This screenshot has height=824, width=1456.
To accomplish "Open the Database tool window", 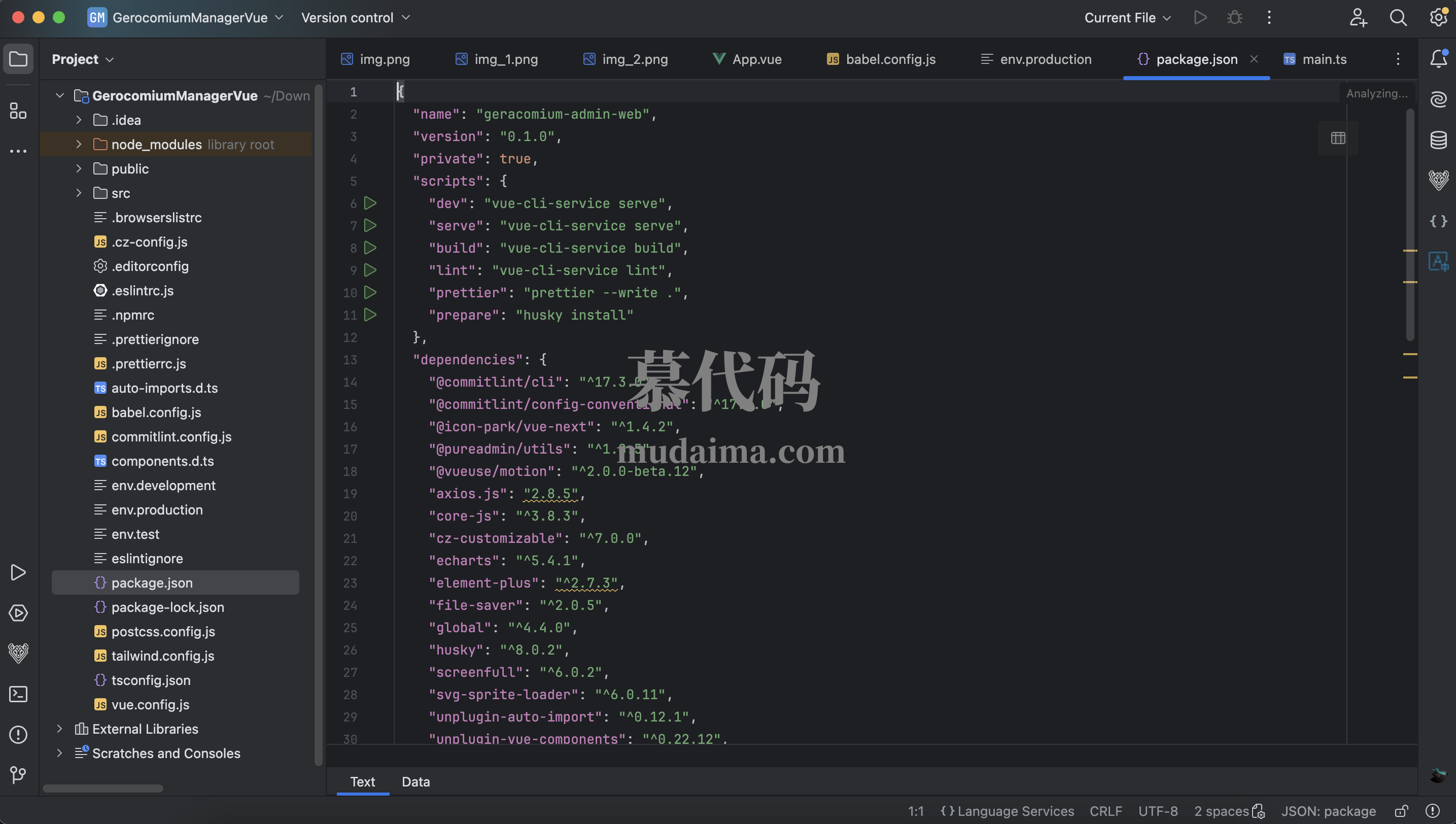I will [x=1438, y=140].
